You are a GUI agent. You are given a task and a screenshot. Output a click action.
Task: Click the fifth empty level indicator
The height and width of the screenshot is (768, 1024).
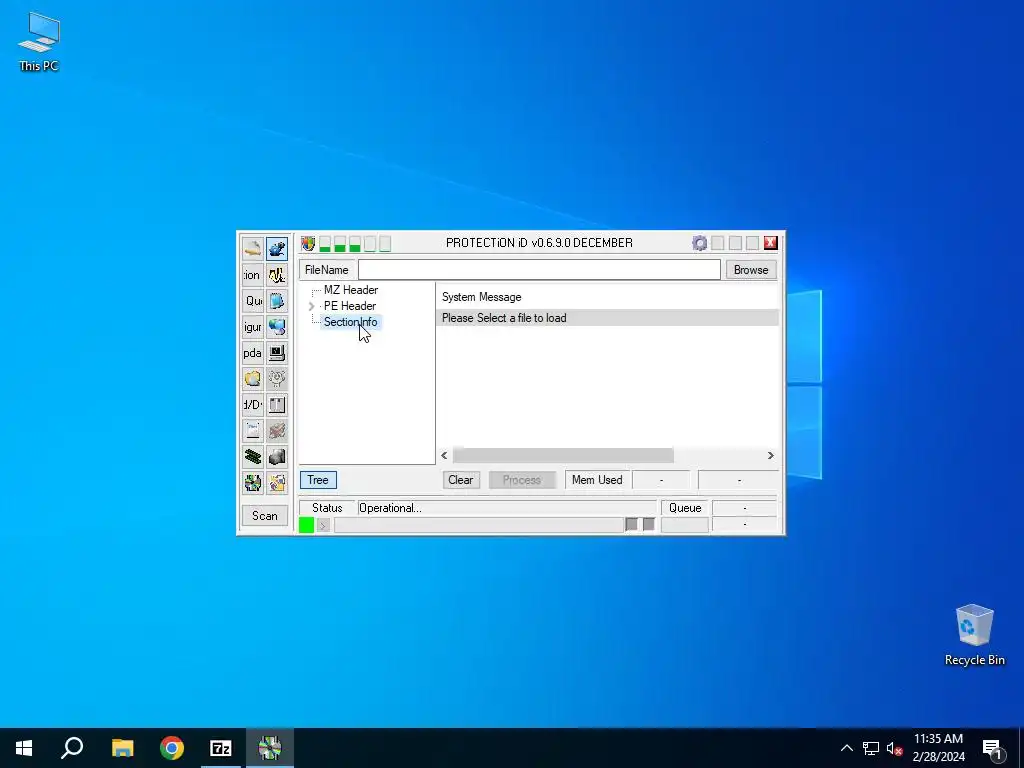click(x=385, y=244)
